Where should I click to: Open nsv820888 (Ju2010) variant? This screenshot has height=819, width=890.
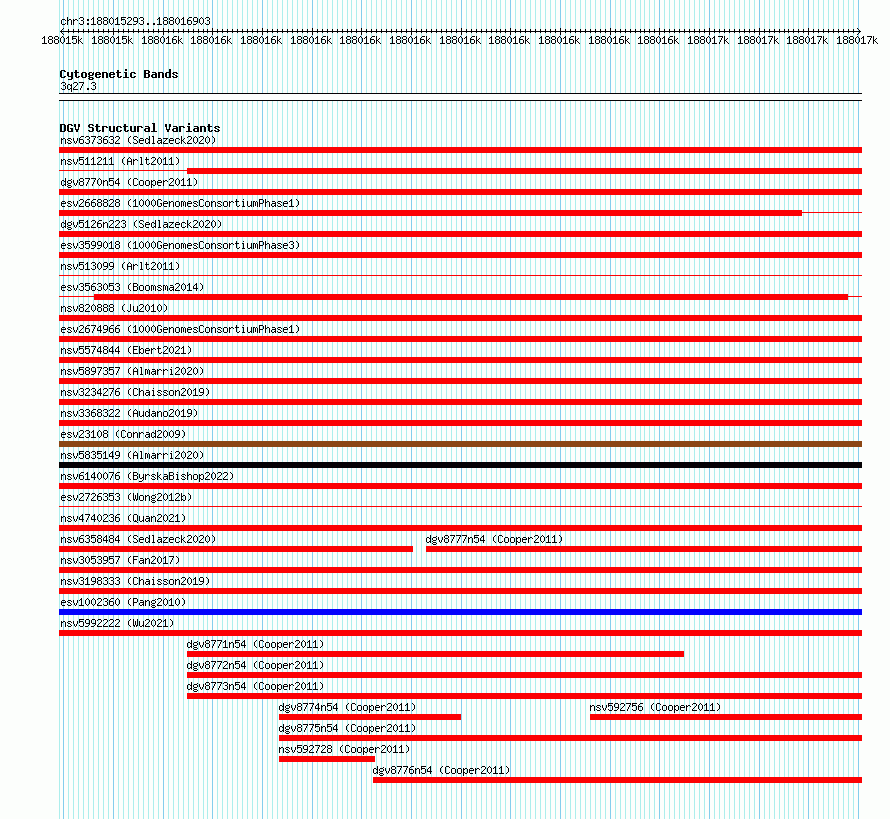pyautogui.click(x=114, y=308)
